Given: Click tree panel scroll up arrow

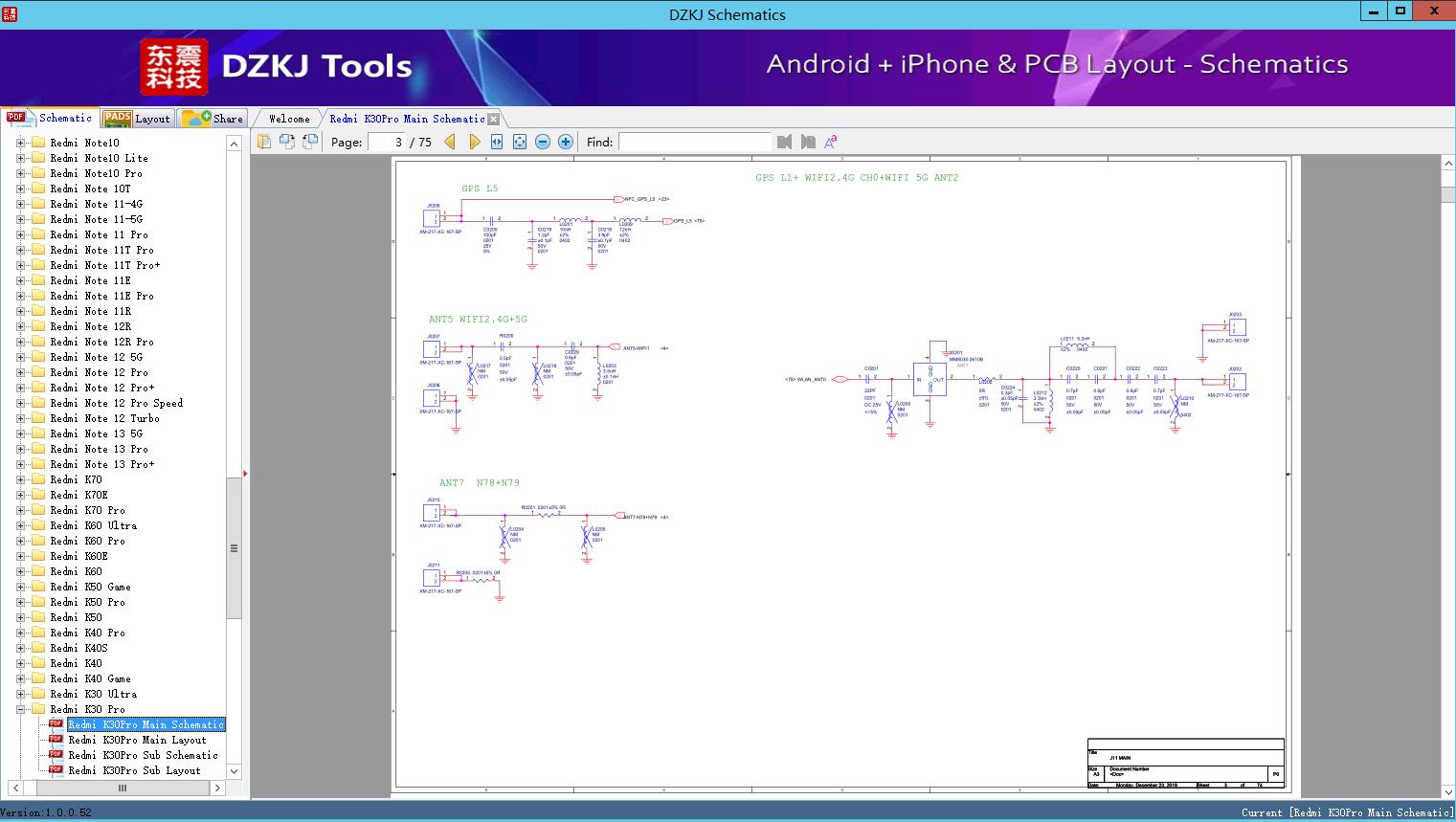Looking at the screenshot, I should pos(234,144).
